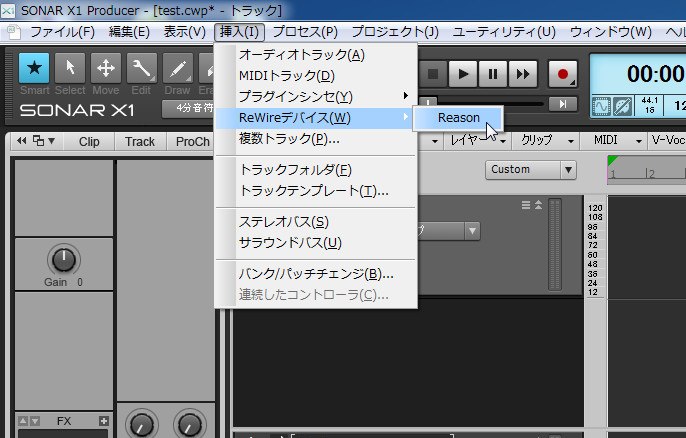The width and height of the screenshot is (686, 438).
Task: Choose the Select arrow tool
Action: pyautogui.click(x=70, y=68)
